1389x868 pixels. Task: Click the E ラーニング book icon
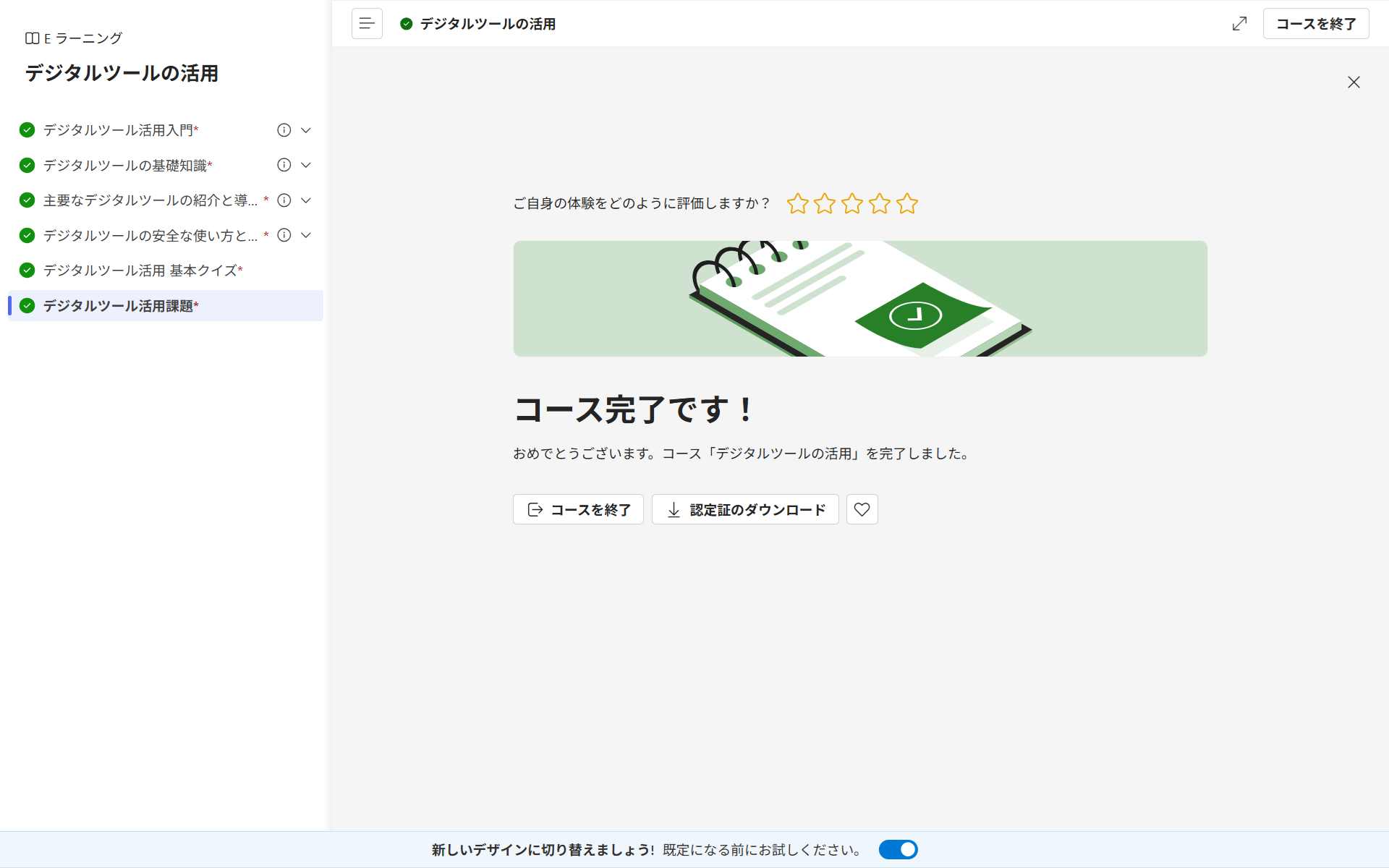coord(32,38)
